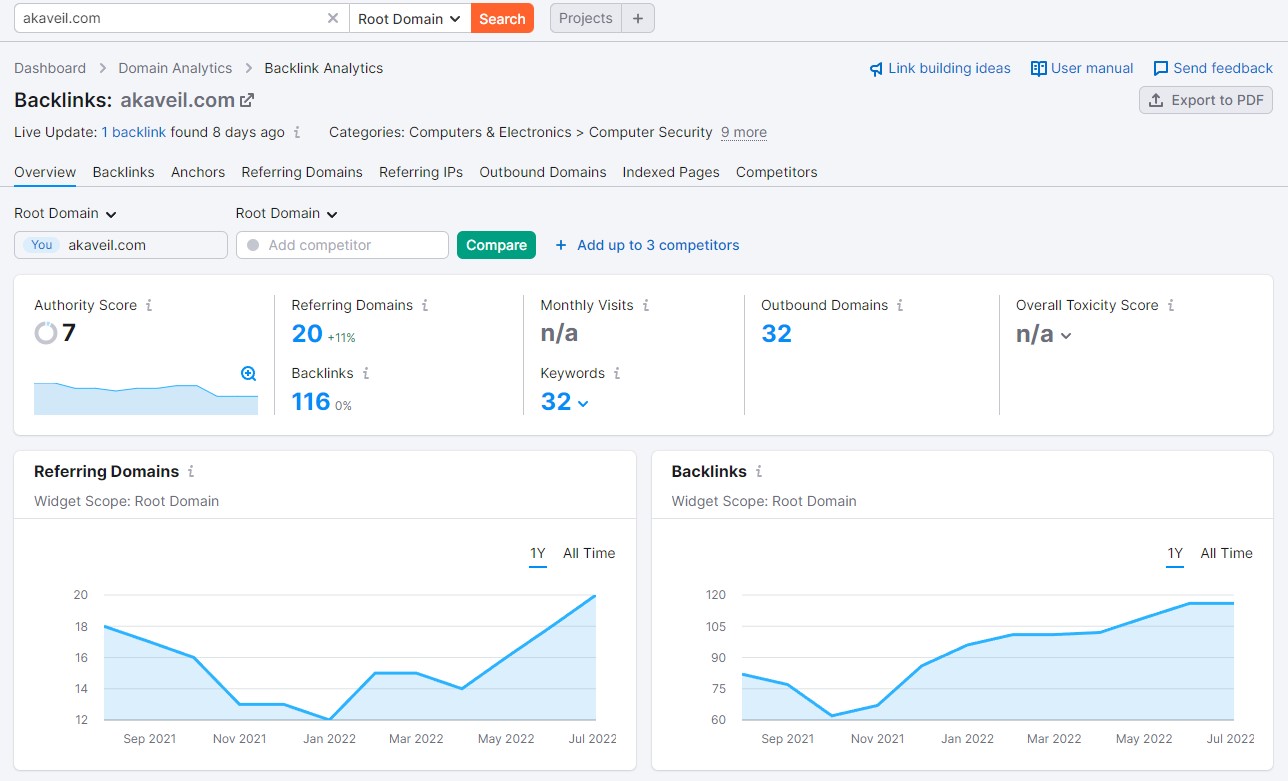The width and height of the screenshot is (1288, 781).
Task: Click the Add competitor input field
Action: 342,245
